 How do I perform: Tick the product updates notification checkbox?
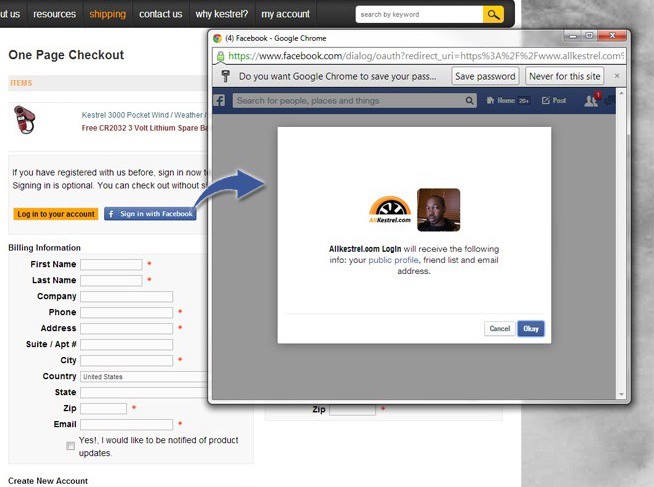click(70, 446)
